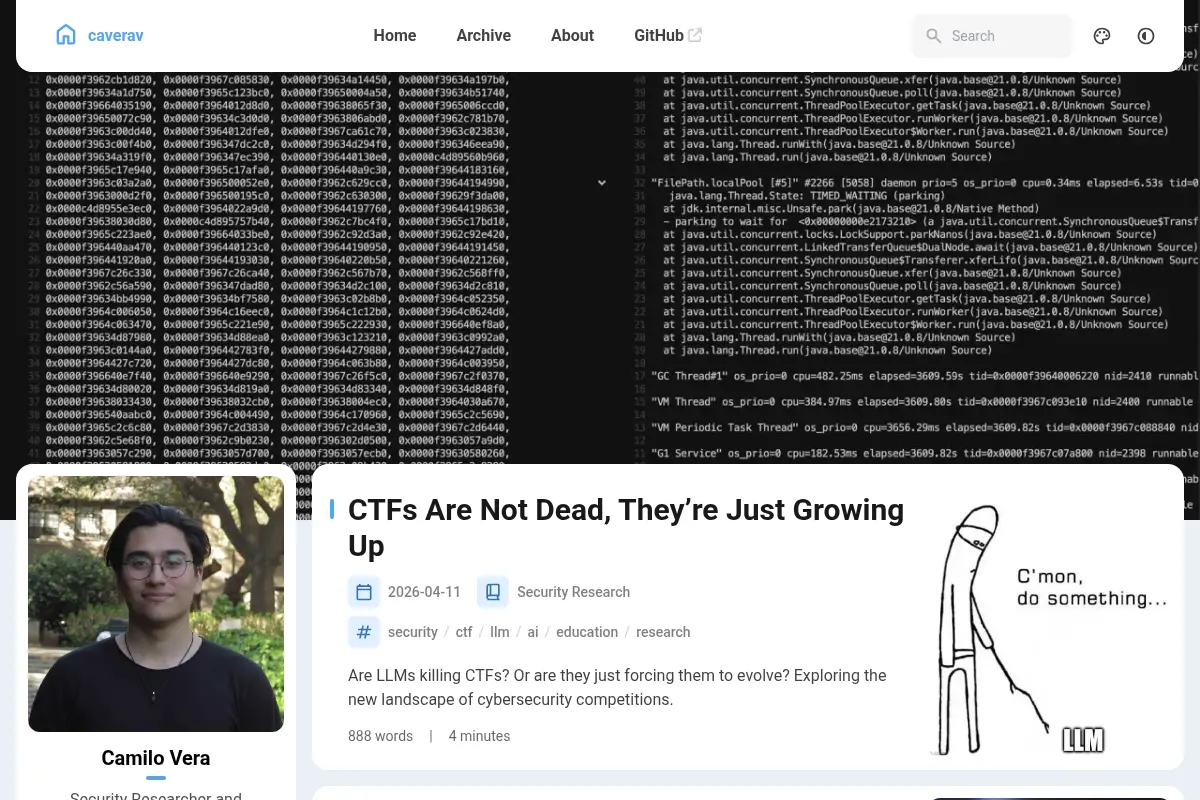Filter by the 'ctf' tag

pos(464,632)
